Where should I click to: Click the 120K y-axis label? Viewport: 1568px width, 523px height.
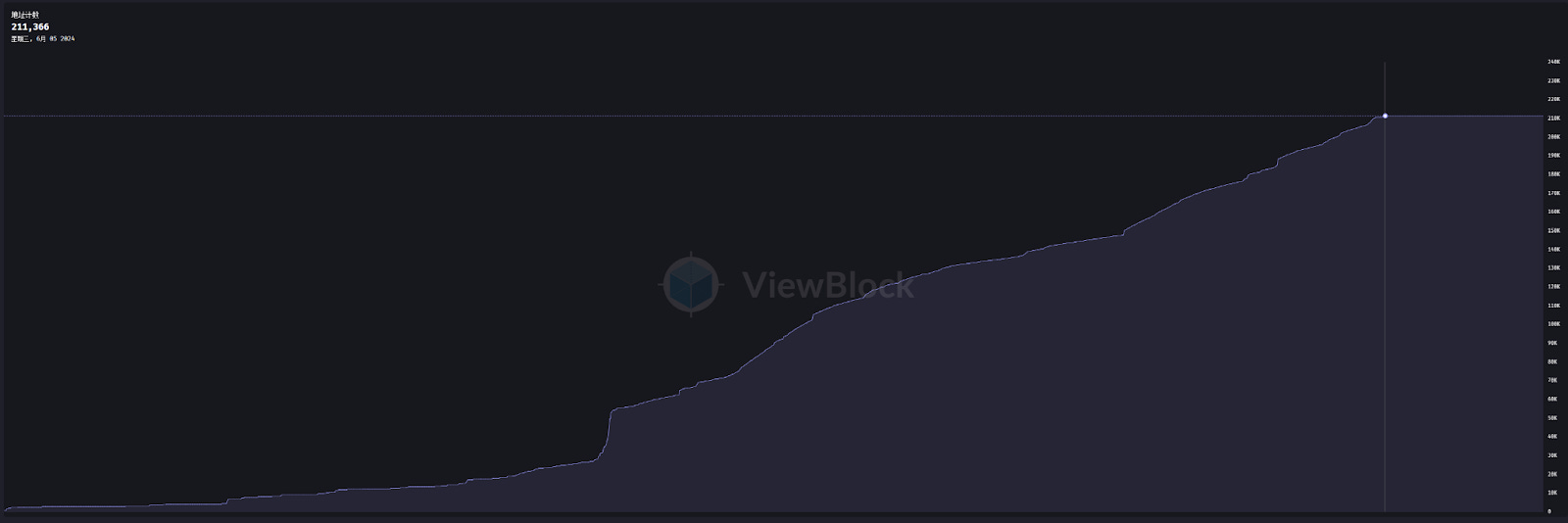tap(1553, 287)
